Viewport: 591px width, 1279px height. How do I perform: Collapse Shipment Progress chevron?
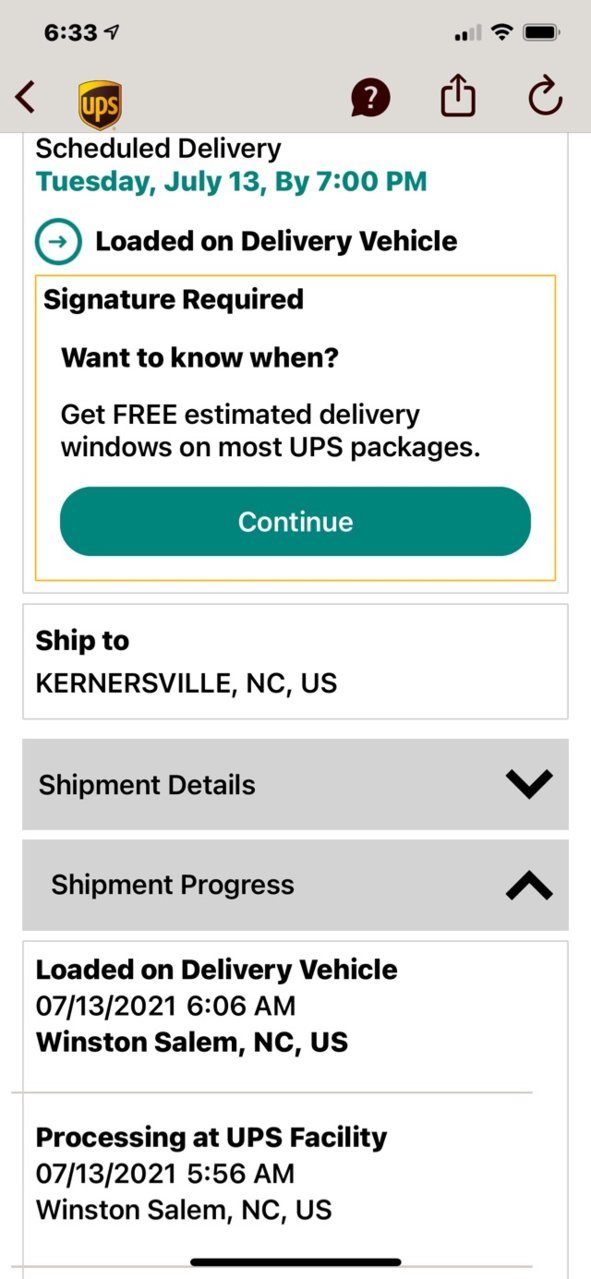point(529,885)
